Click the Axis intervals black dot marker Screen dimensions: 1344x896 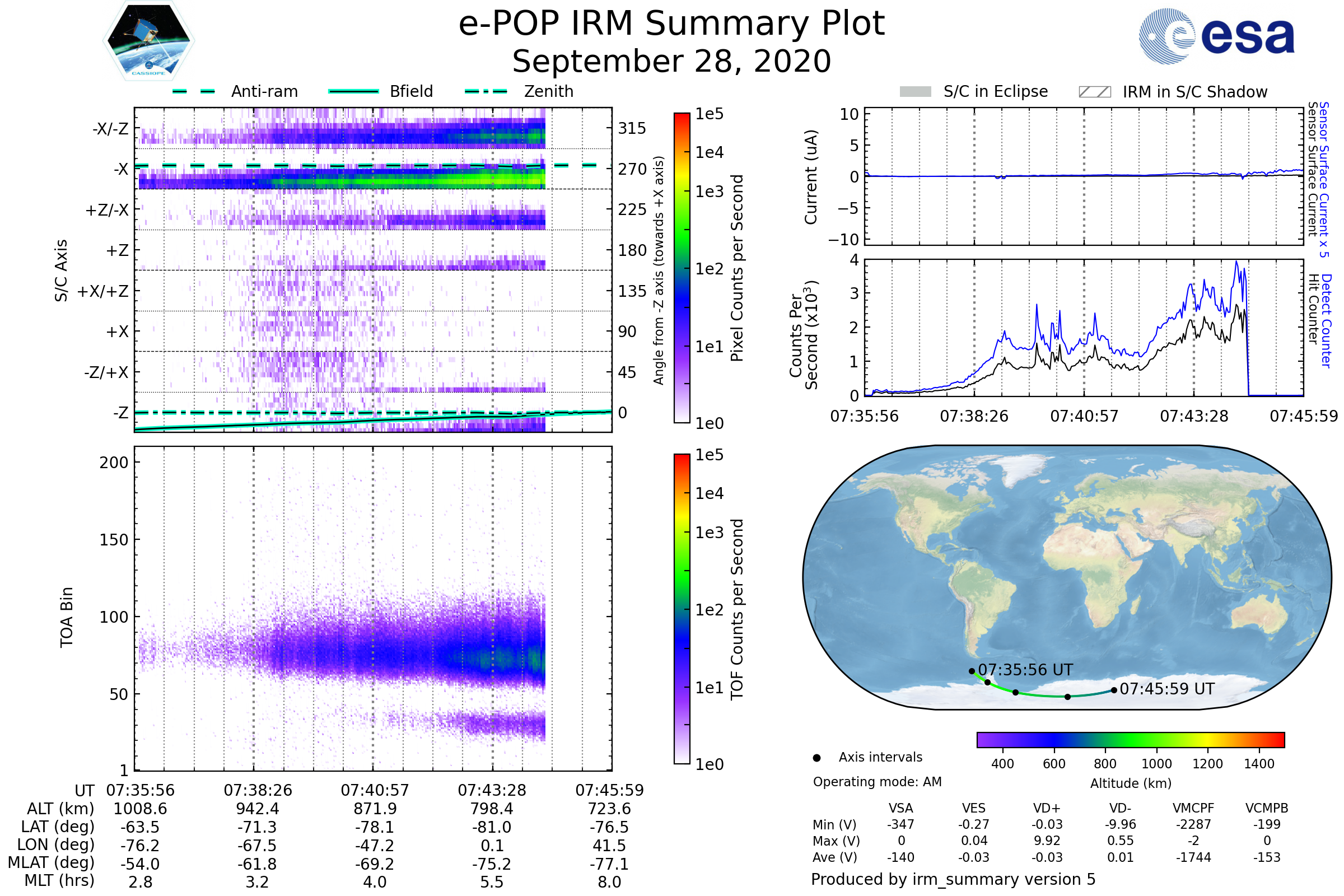816,758
